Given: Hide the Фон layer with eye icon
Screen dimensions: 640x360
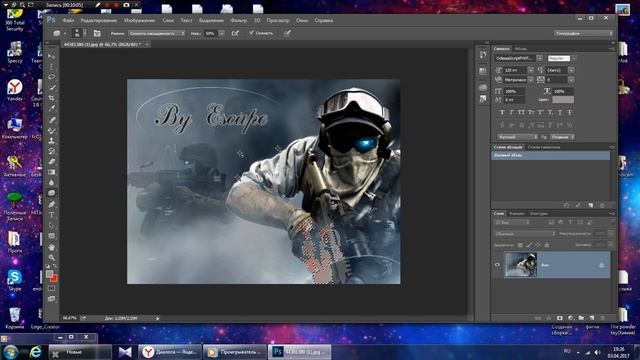Looking at the screenshot, I should click(497, 264).
